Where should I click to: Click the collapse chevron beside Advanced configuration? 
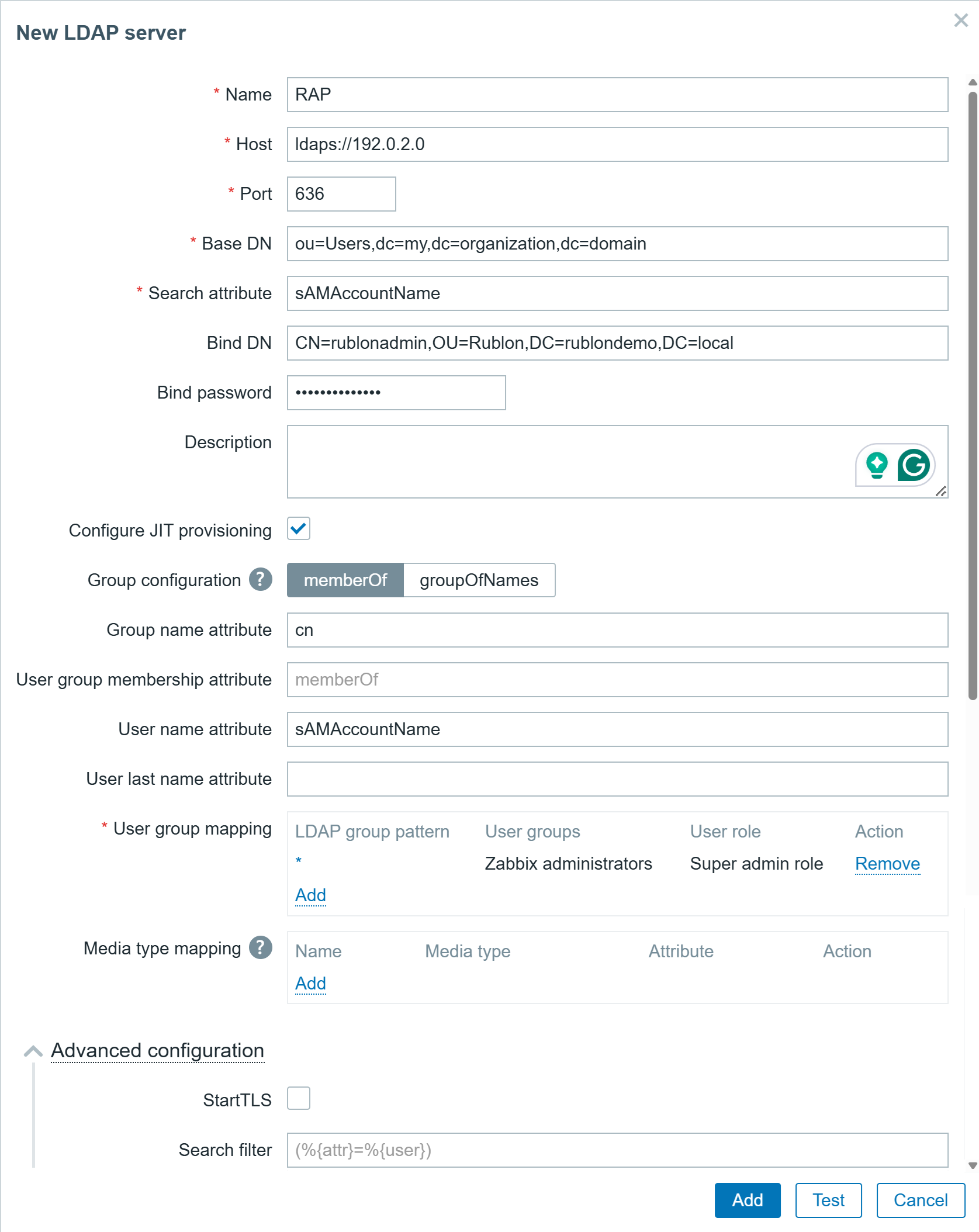point(33,1051)
